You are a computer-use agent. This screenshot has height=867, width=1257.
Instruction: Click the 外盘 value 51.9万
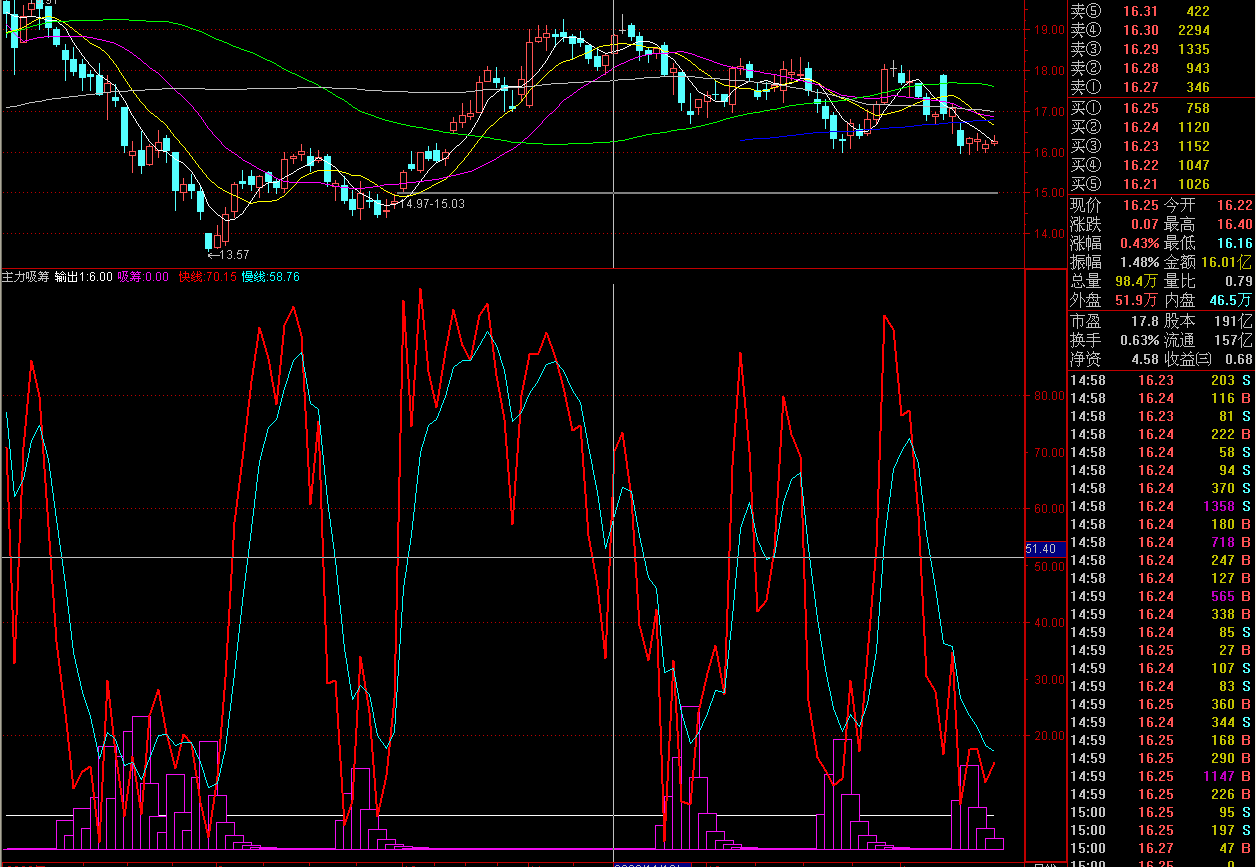click(1137, 300)
